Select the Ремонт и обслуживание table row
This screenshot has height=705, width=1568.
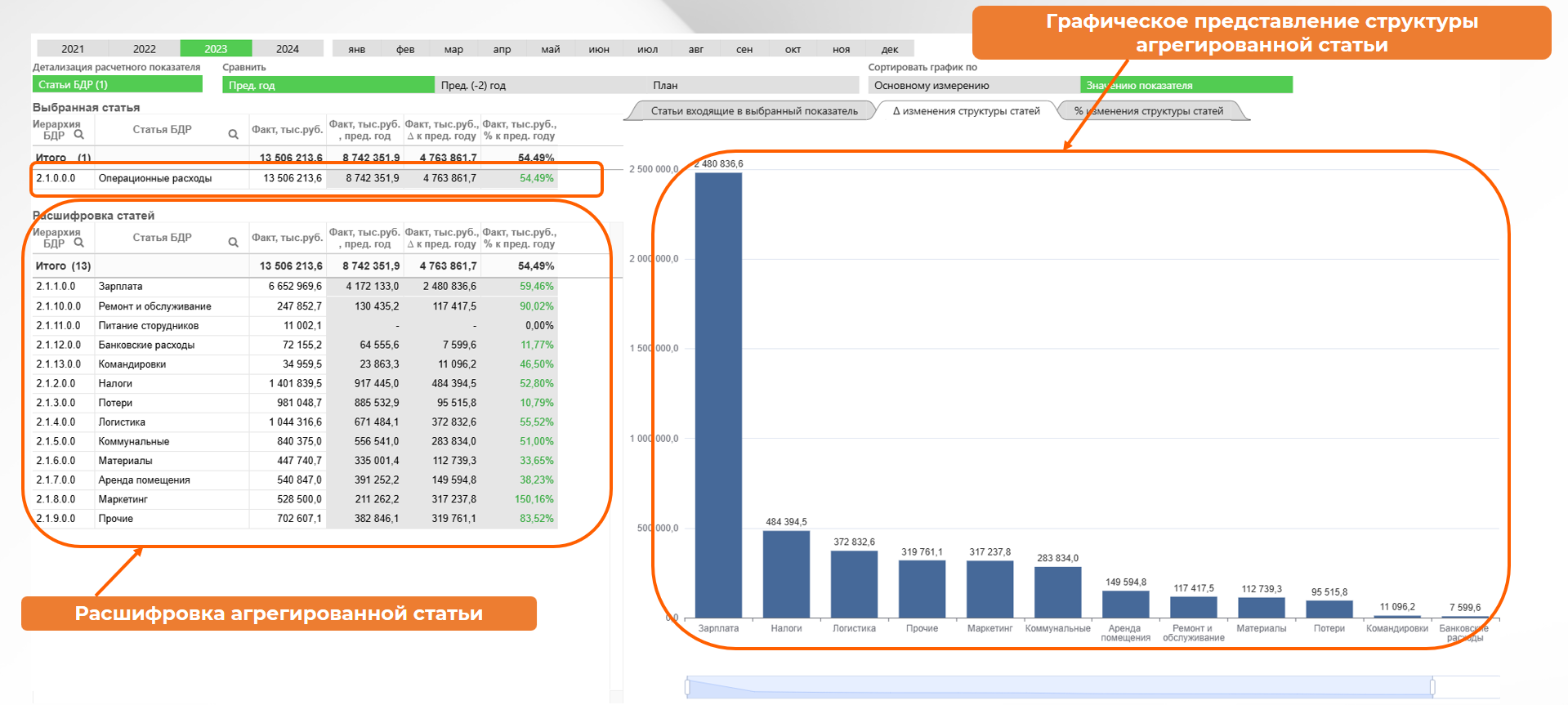coord(295,306)
